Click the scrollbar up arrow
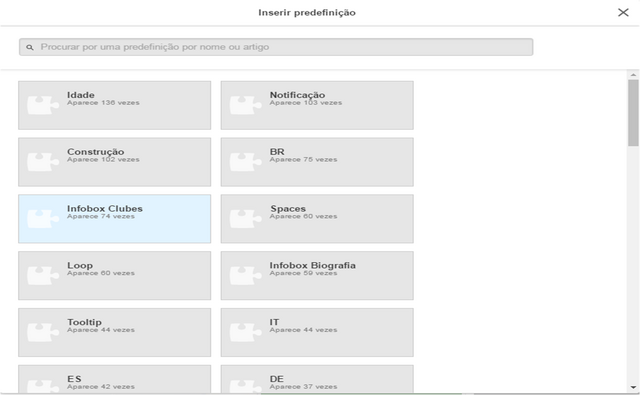This screenshot has width=640, height=395. pos(633,75)
